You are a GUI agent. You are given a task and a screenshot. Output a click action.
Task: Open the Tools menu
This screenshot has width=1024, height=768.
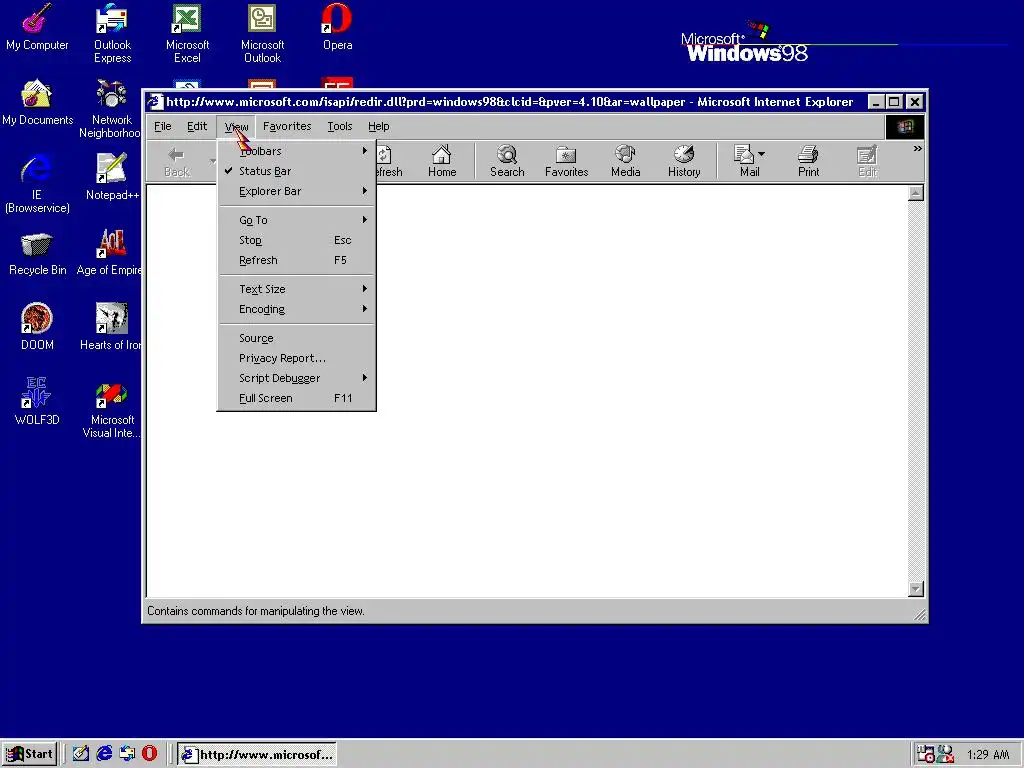(x=340, y=126)
